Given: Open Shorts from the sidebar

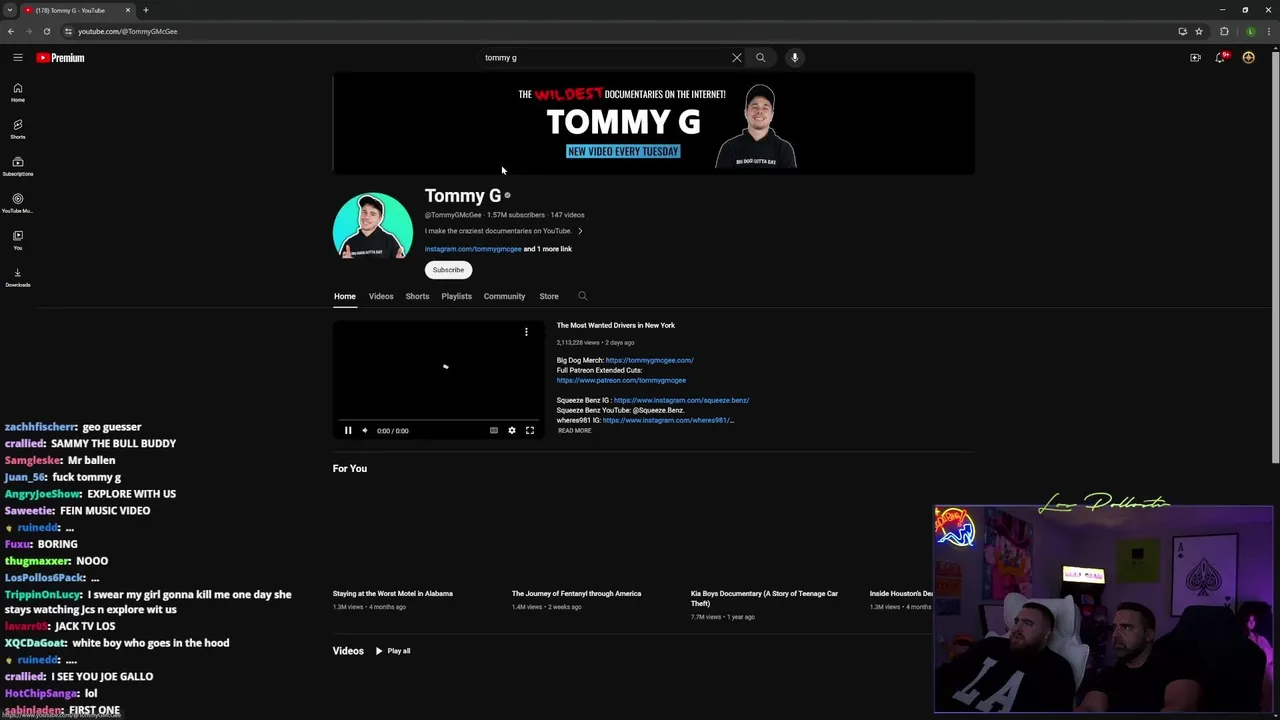Looking at the screenshot, I should [x=18, y=129].
